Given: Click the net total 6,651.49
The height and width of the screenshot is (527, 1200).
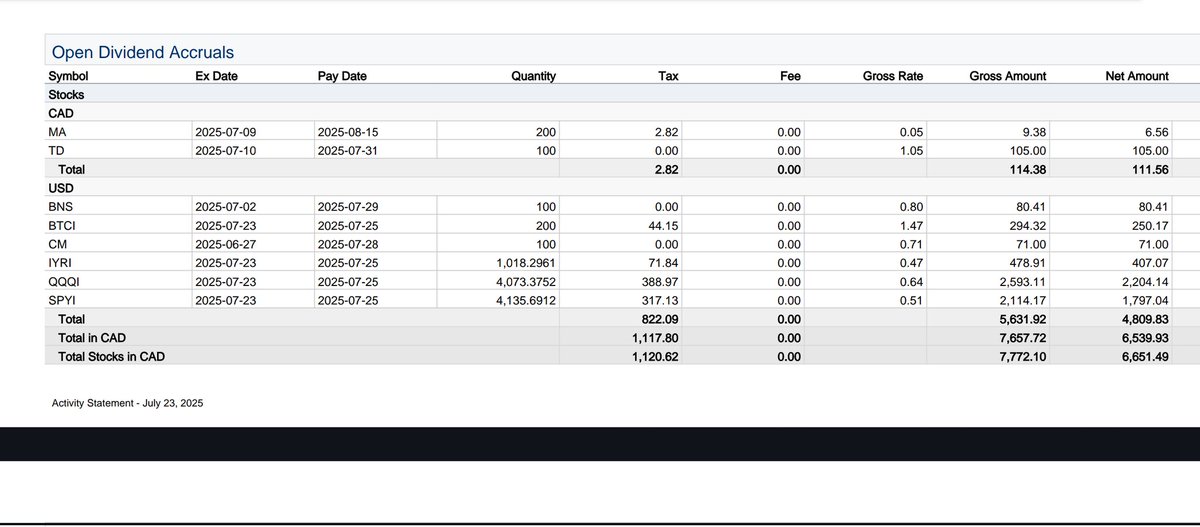Looking at the screenshot, I should [x=1145, y=356].
